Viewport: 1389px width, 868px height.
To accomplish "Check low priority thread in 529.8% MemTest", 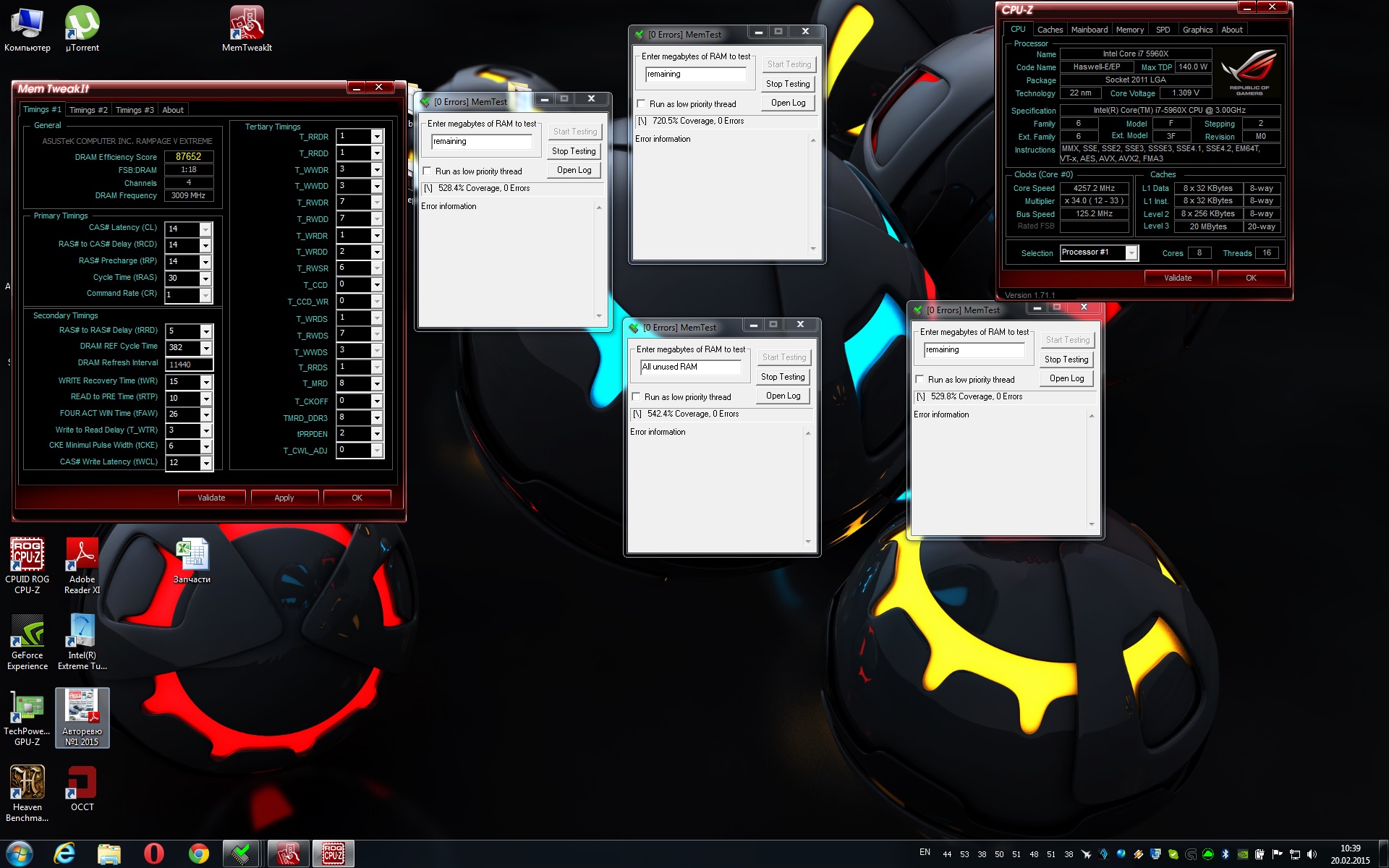I will coord(919,380).
